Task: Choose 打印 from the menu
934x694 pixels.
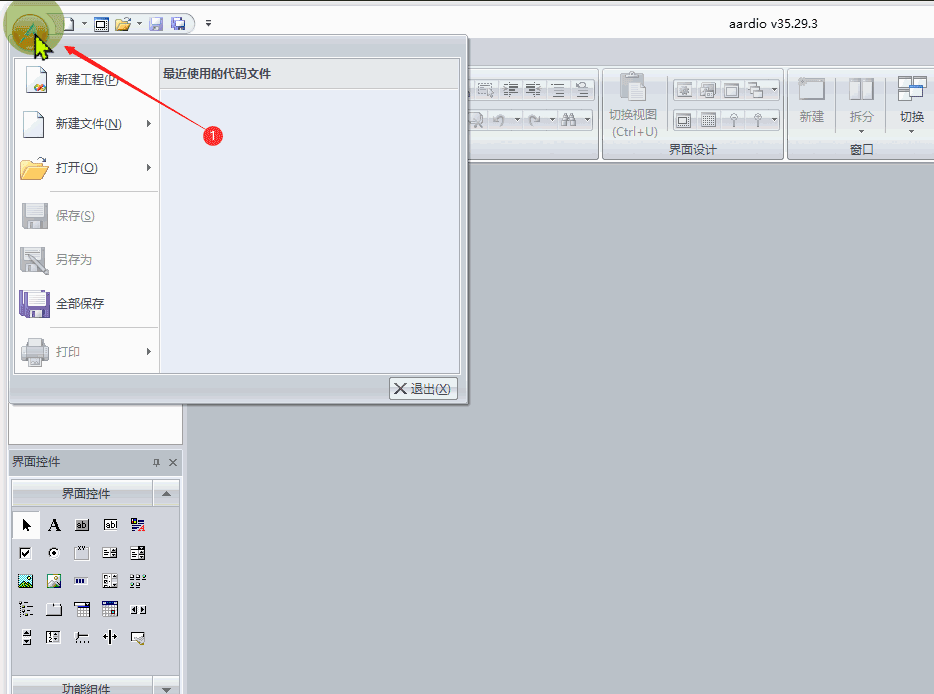Action: pyautogui.click(x=86, y=351)
